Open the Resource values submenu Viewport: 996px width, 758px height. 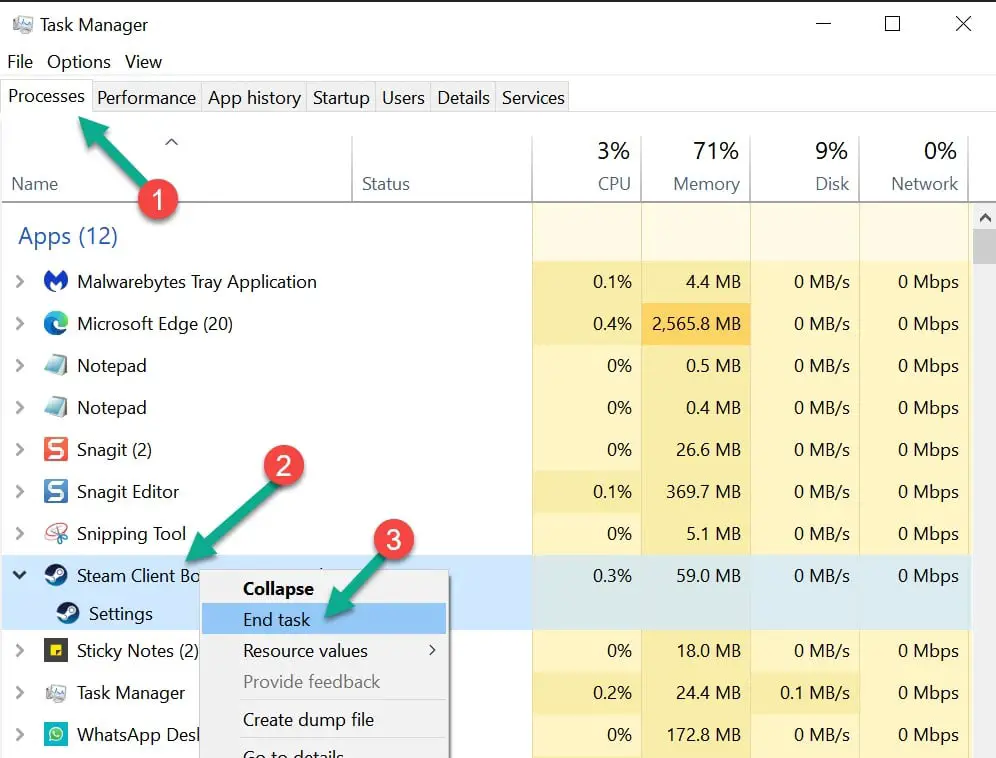pyautogui.click(x=324, y=650)
